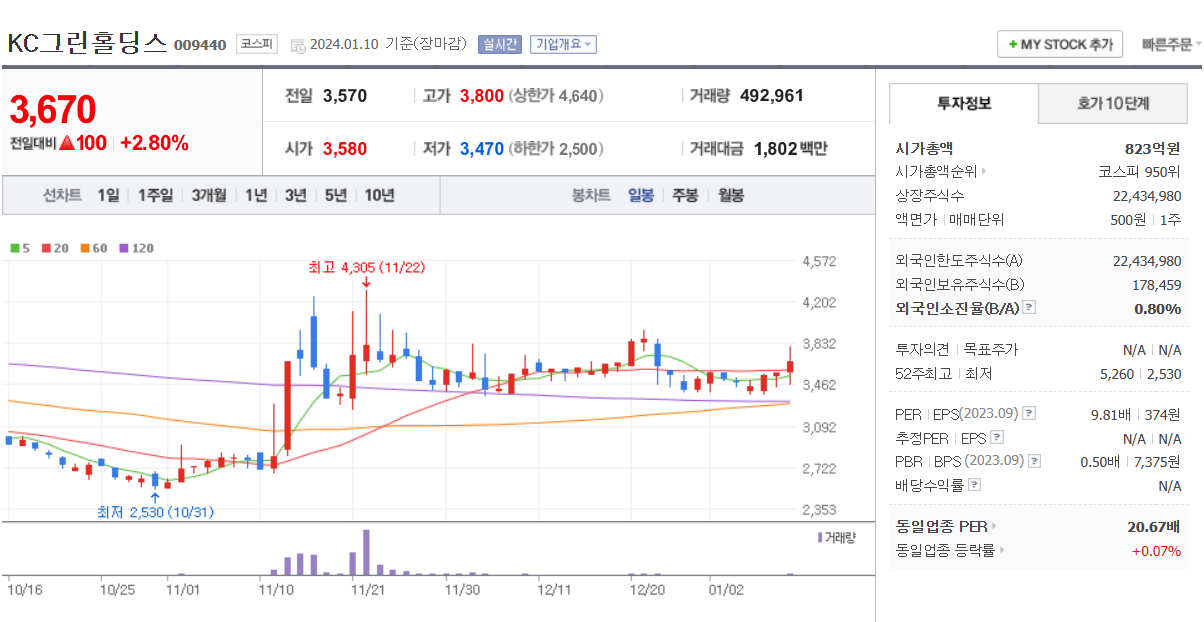
Task: Click the 실시간 badge
Action: [500, 44]
